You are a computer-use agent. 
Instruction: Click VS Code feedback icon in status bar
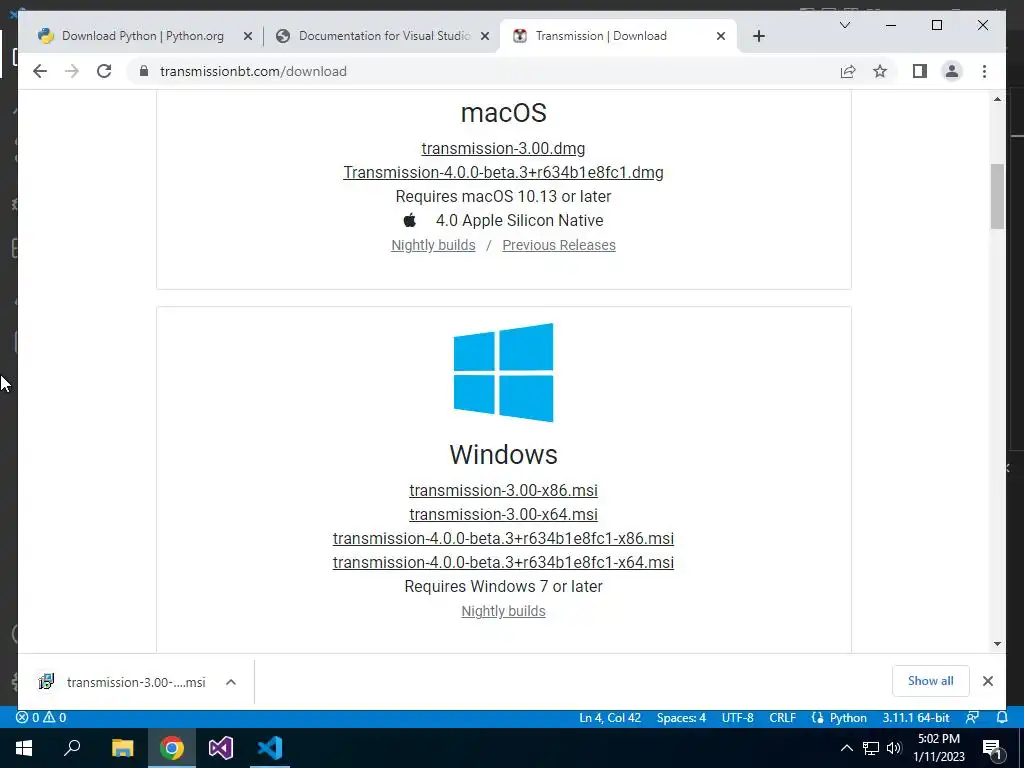tap(972, 718)
